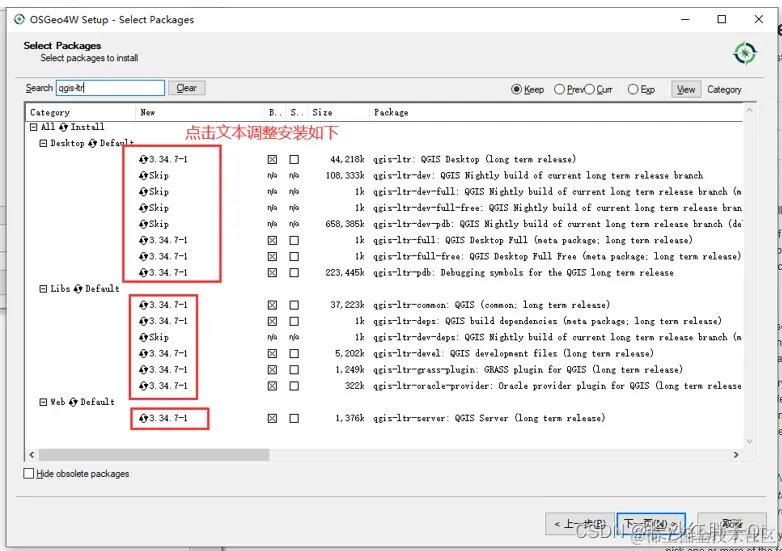
Task: Toggle binary checkbox for qgis-ltr row
Action: (x=272, y=160)
